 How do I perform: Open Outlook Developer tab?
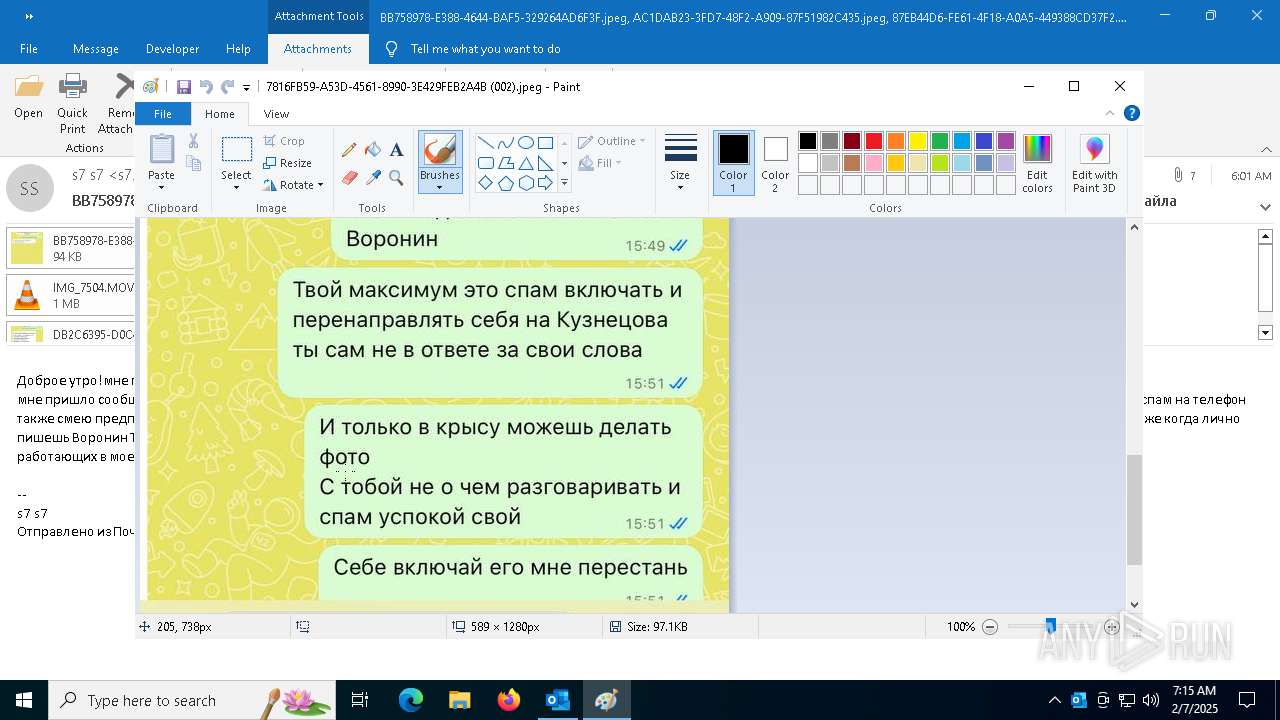coord(172,49)
